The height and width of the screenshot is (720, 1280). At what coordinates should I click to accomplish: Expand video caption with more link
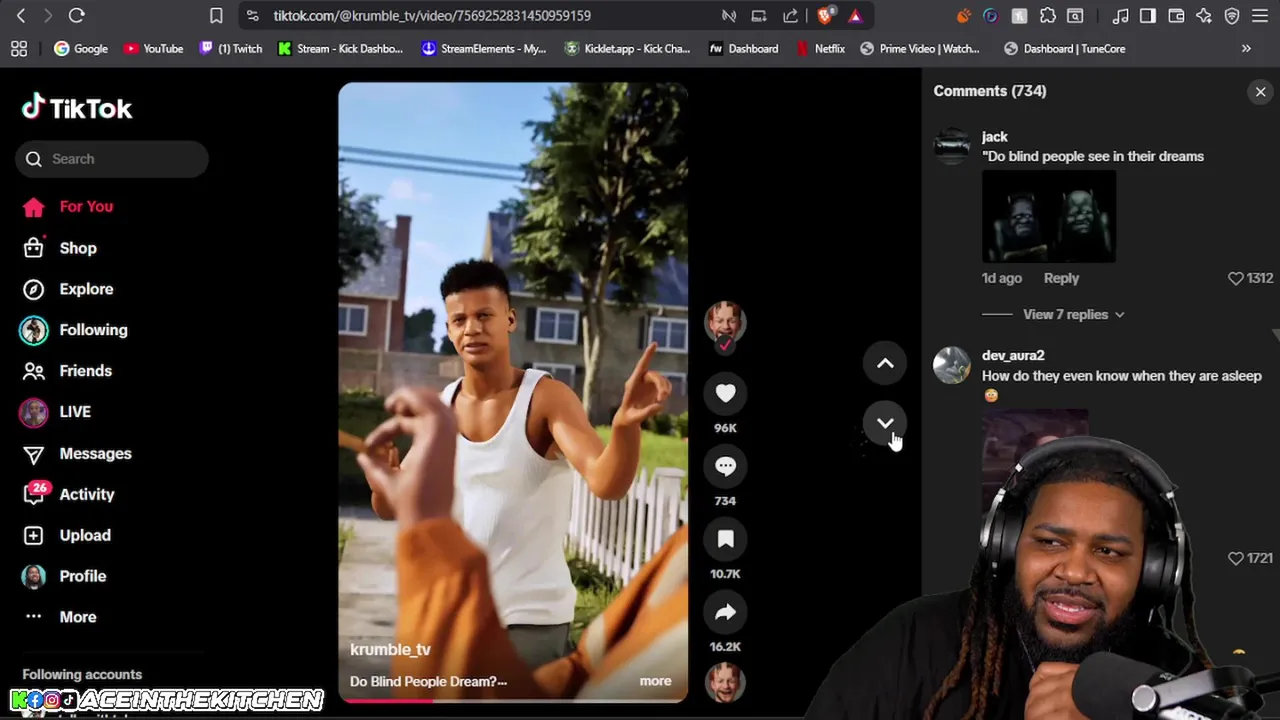coord(655,681)
